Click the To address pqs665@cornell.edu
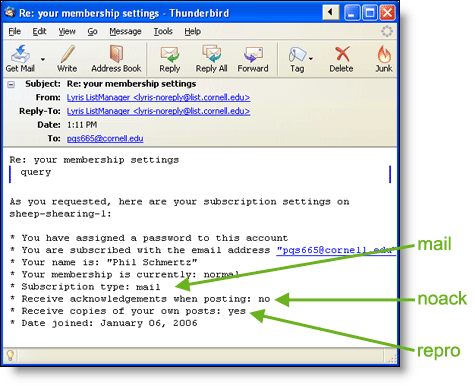This screenshot has width=475, height=388. pyautogui.click(x=105, y=139)
